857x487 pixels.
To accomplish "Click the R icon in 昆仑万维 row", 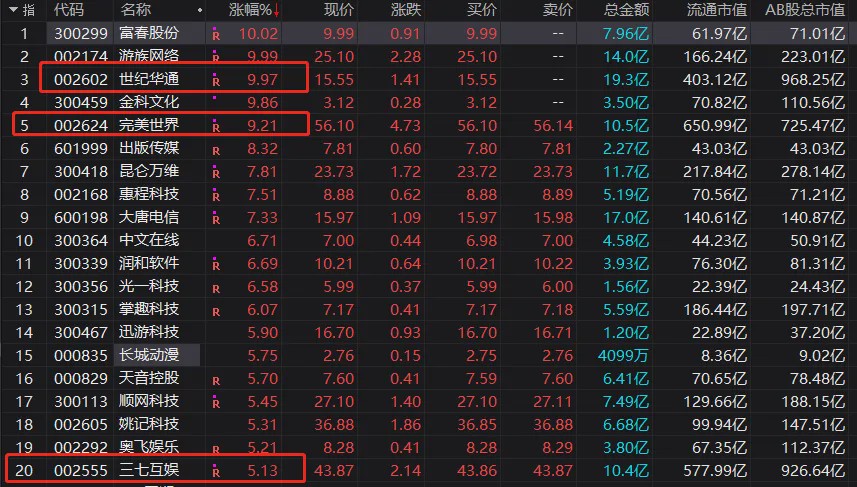I will [216, 172].
